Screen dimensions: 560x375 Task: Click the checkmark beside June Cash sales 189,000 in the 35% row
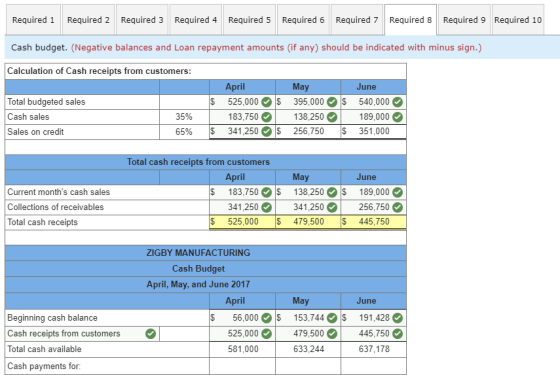pyautogui.click(x=398, y=117)
